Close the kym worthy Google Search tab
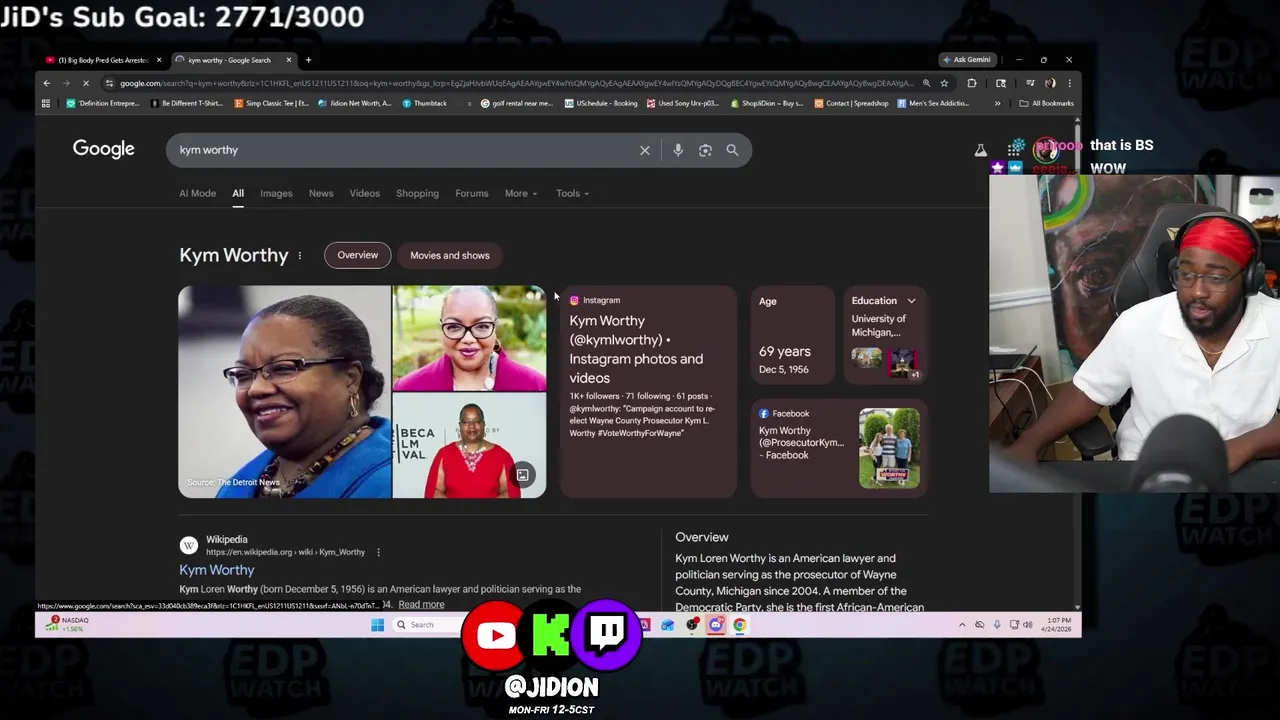 (288, 60)
